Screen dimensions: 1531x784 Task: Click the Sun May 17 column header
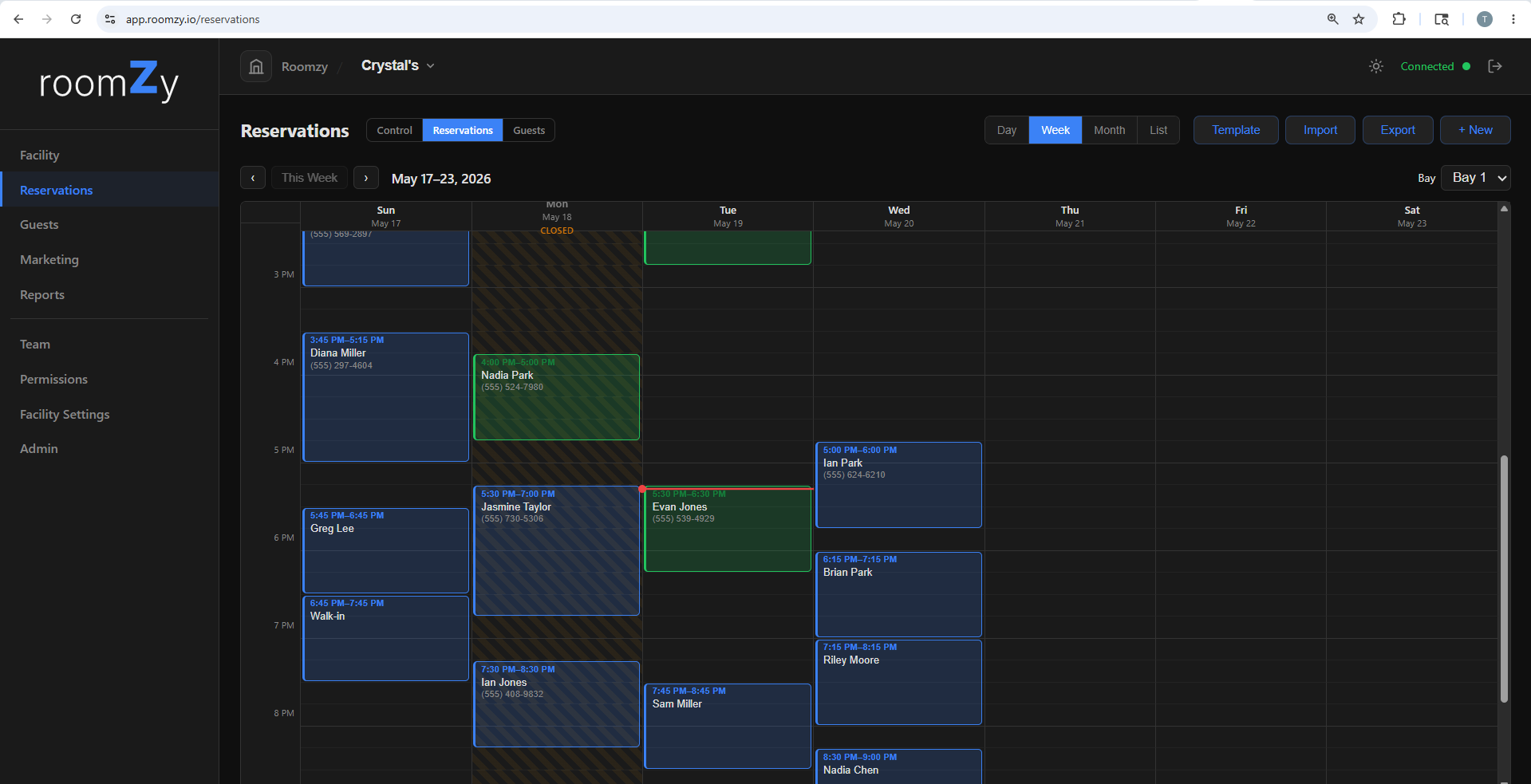tap(386, 216)
